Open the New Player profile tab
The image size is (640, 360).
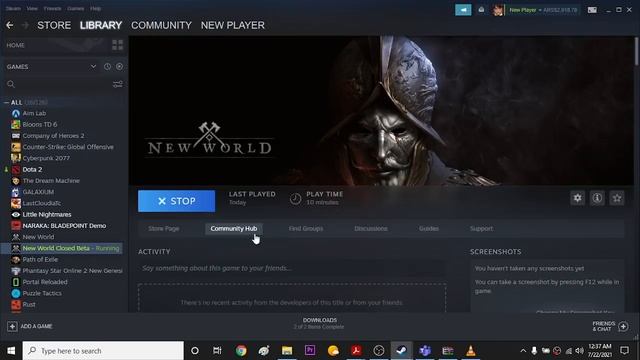click(233, 25)
